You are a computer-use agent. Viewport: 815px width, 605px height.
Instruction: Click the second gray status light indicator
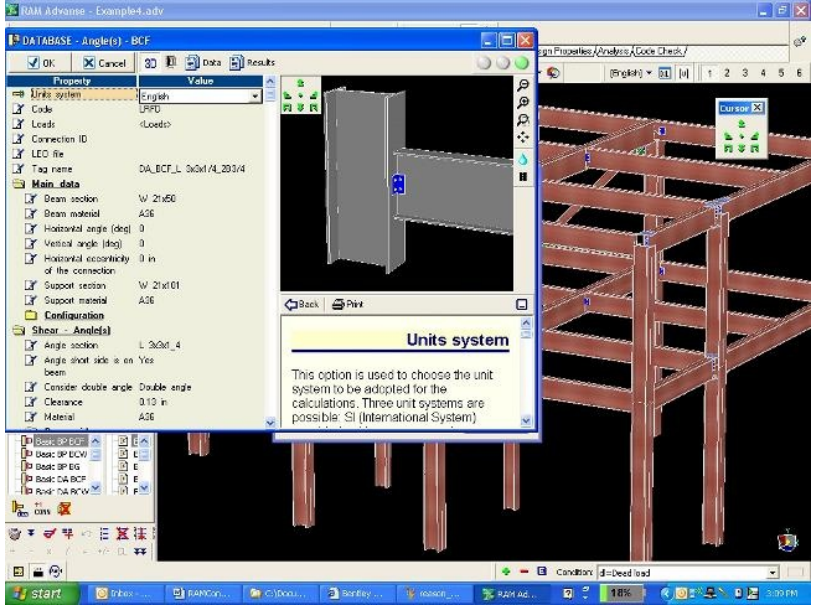tap(503, 63)
